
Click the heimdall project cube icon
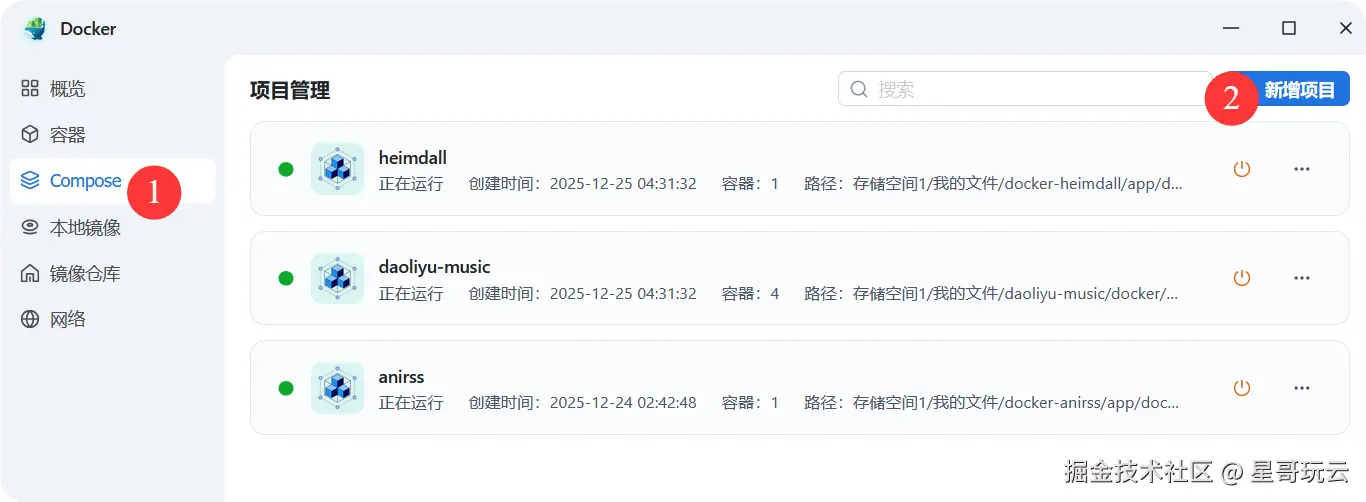338,169
